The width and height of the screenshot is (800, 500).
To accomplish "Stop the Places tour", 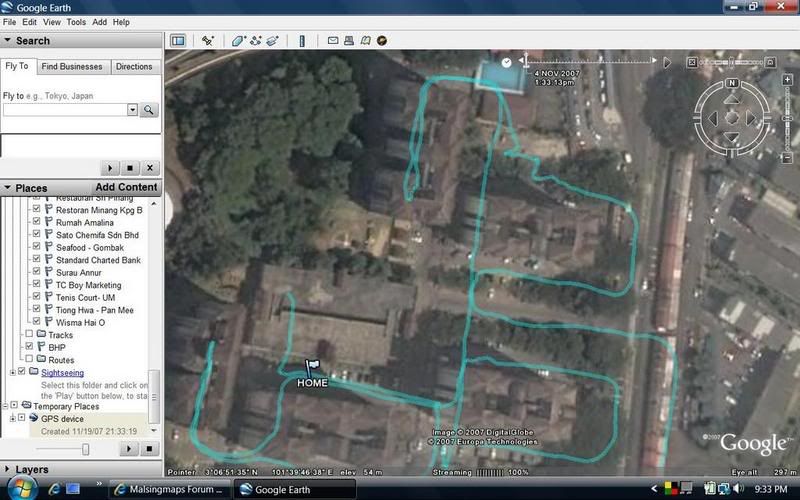I will click(149, 449).
